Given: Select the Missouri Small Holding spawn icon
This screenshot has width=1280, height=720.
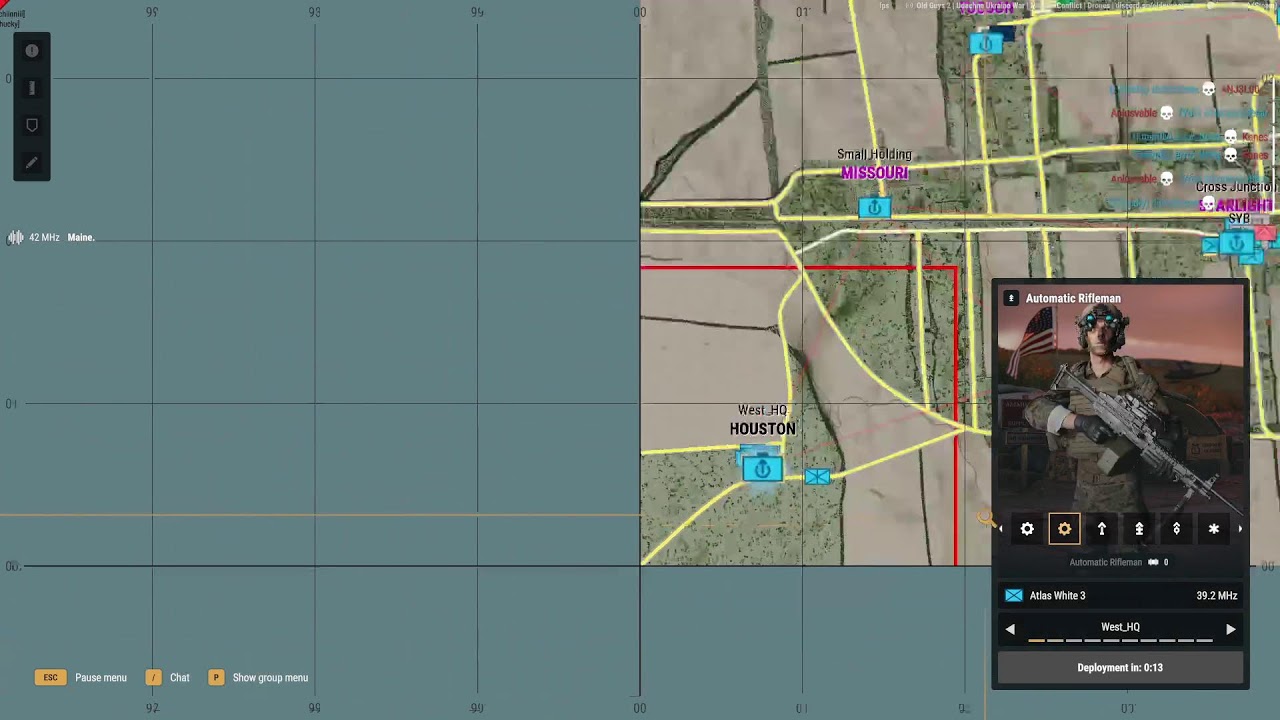Looking at the screenshot, I should tap(874, 208).
